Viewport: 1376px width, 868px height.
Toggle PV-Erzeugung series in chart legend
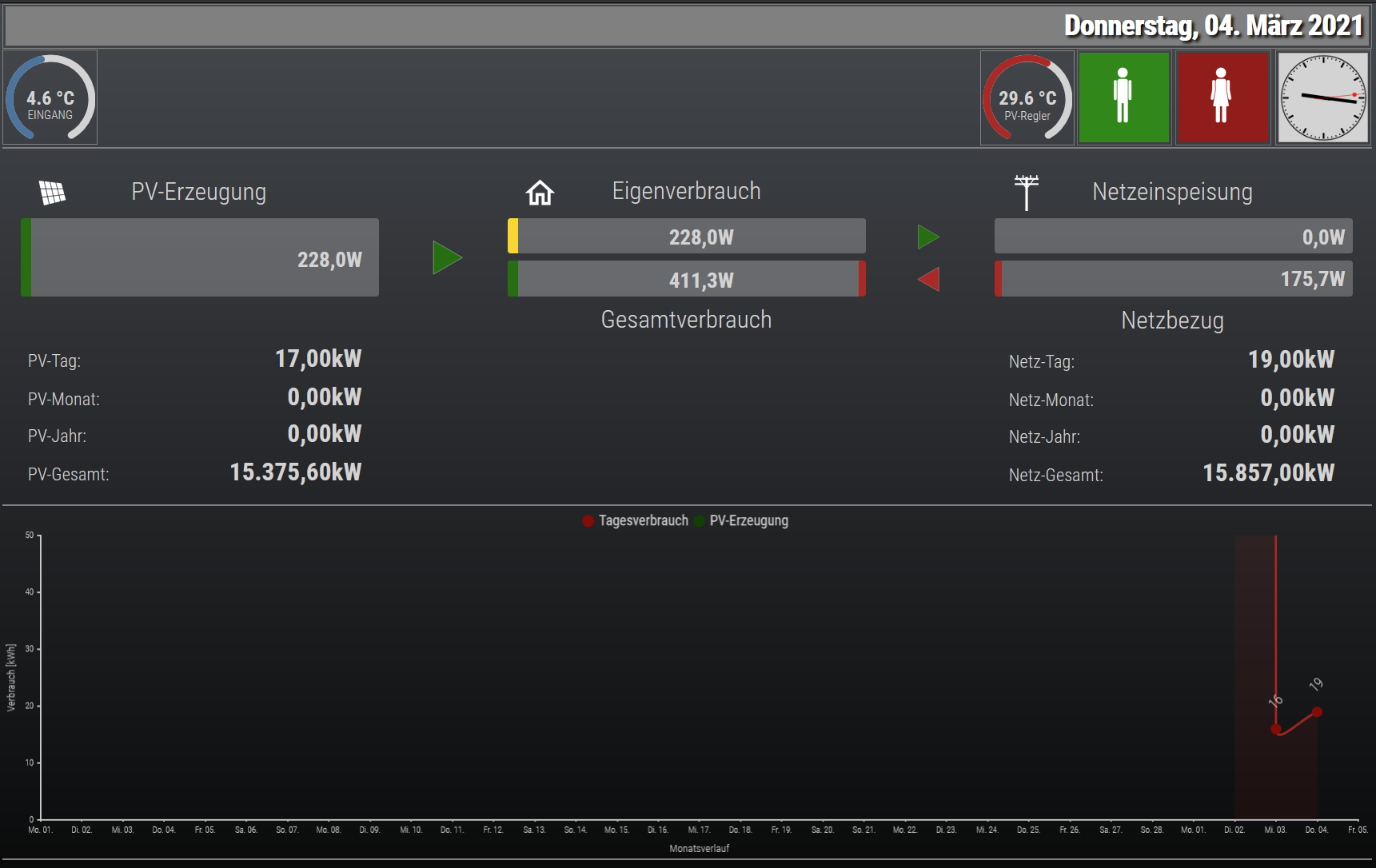(741, 521)
